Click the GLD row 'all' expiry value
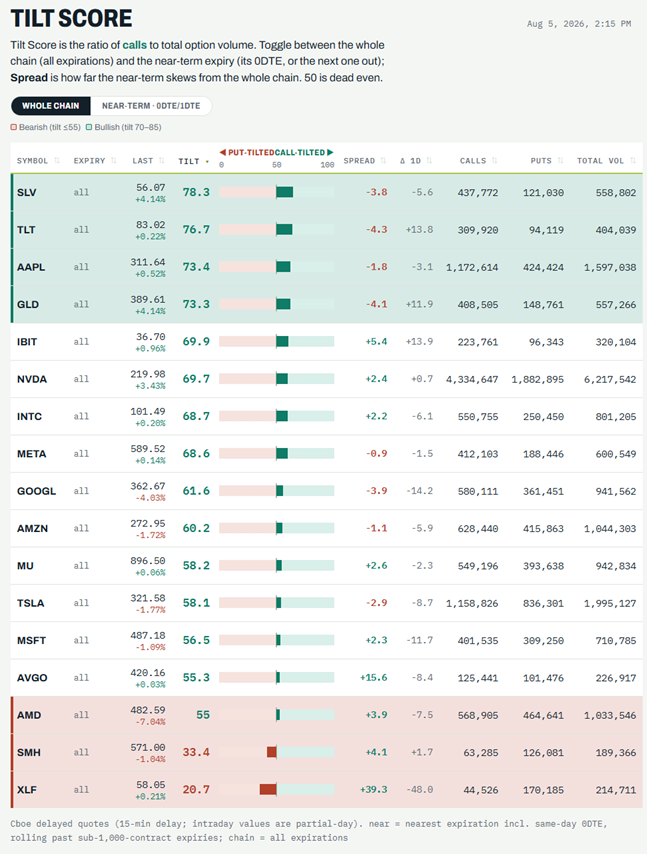This screenshot has width=647, height=854. pos(81,304)
